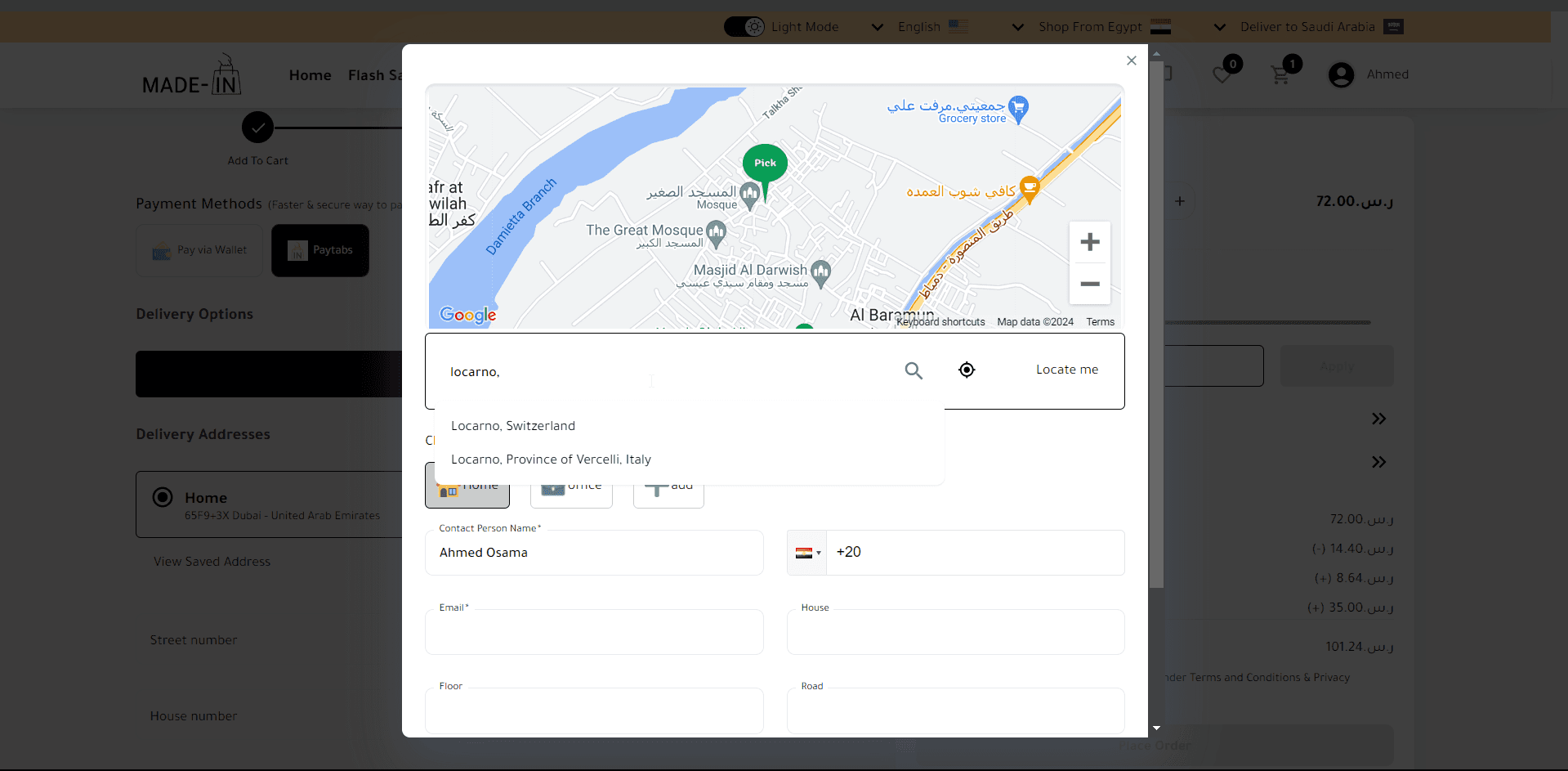The height and width of the screenshot is (771, 1568).
Task: Open the phone country code flag dropdown
Action: (x=807, y=553)
